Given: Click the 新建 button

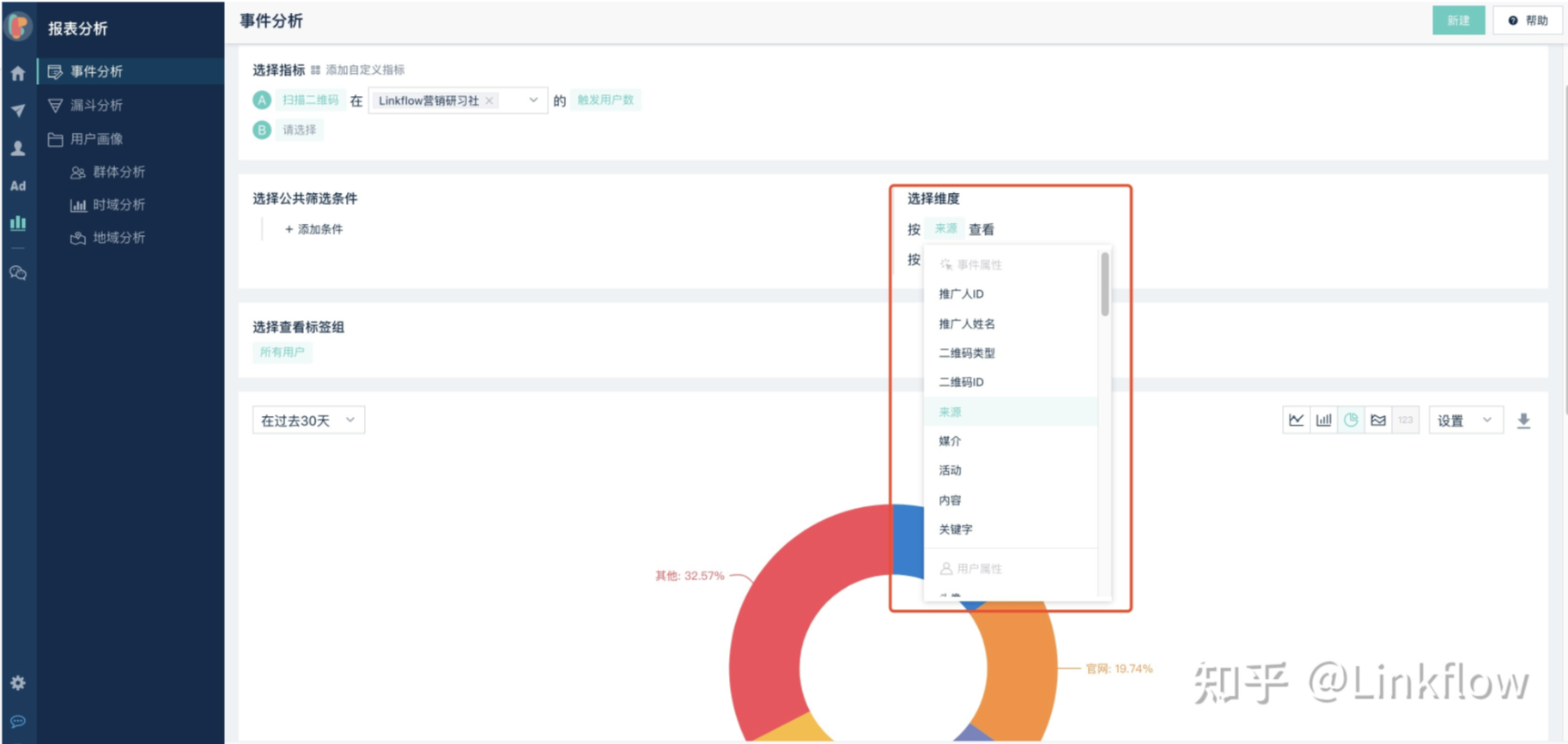Looking at the screenshot, I should (x=1458, y=21).
